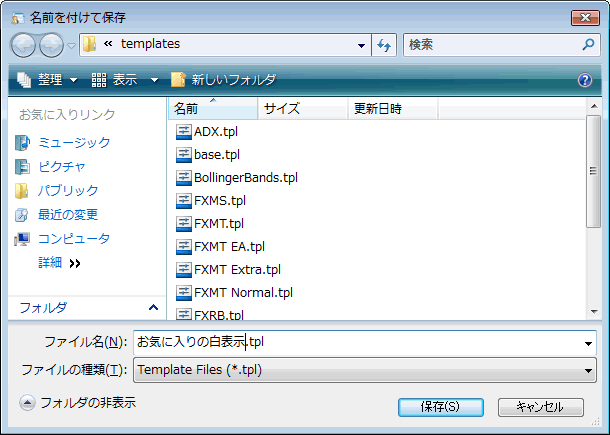Click the computer icon beside コンピュータ
610x435 pixels.
(22, 239)
